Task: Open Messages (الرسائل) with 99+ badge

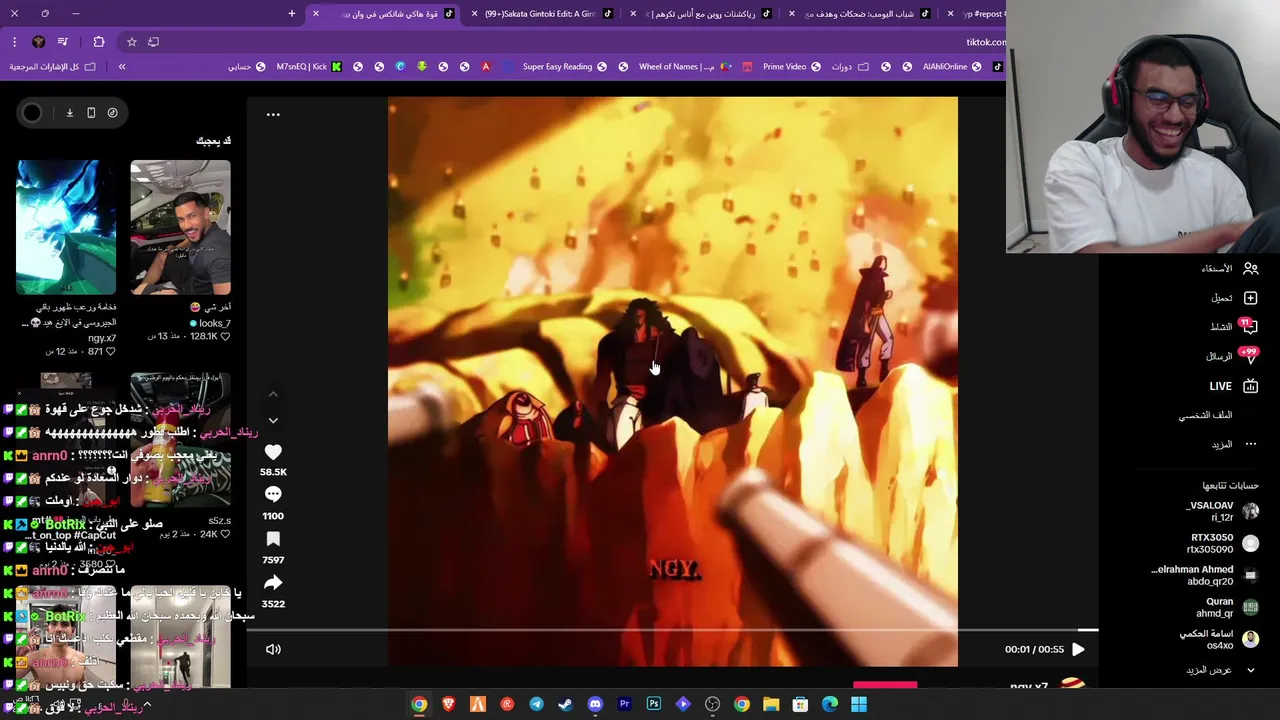Action: 1231,356
